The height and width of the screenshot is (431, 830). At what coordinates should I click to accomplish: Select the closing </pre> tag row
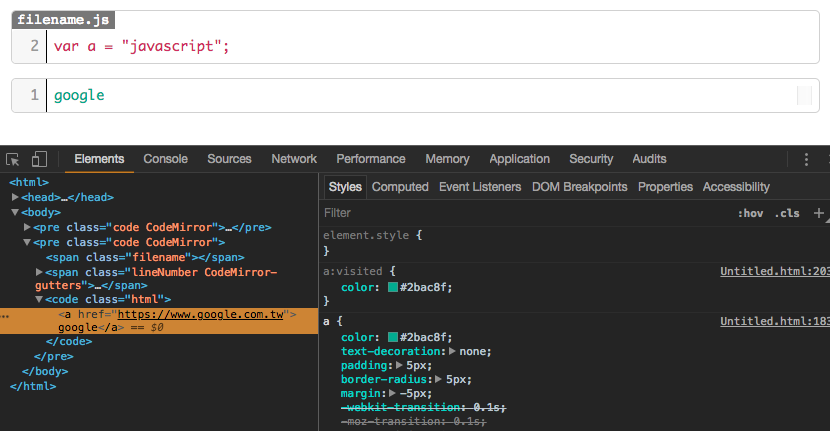coord(54,356)
